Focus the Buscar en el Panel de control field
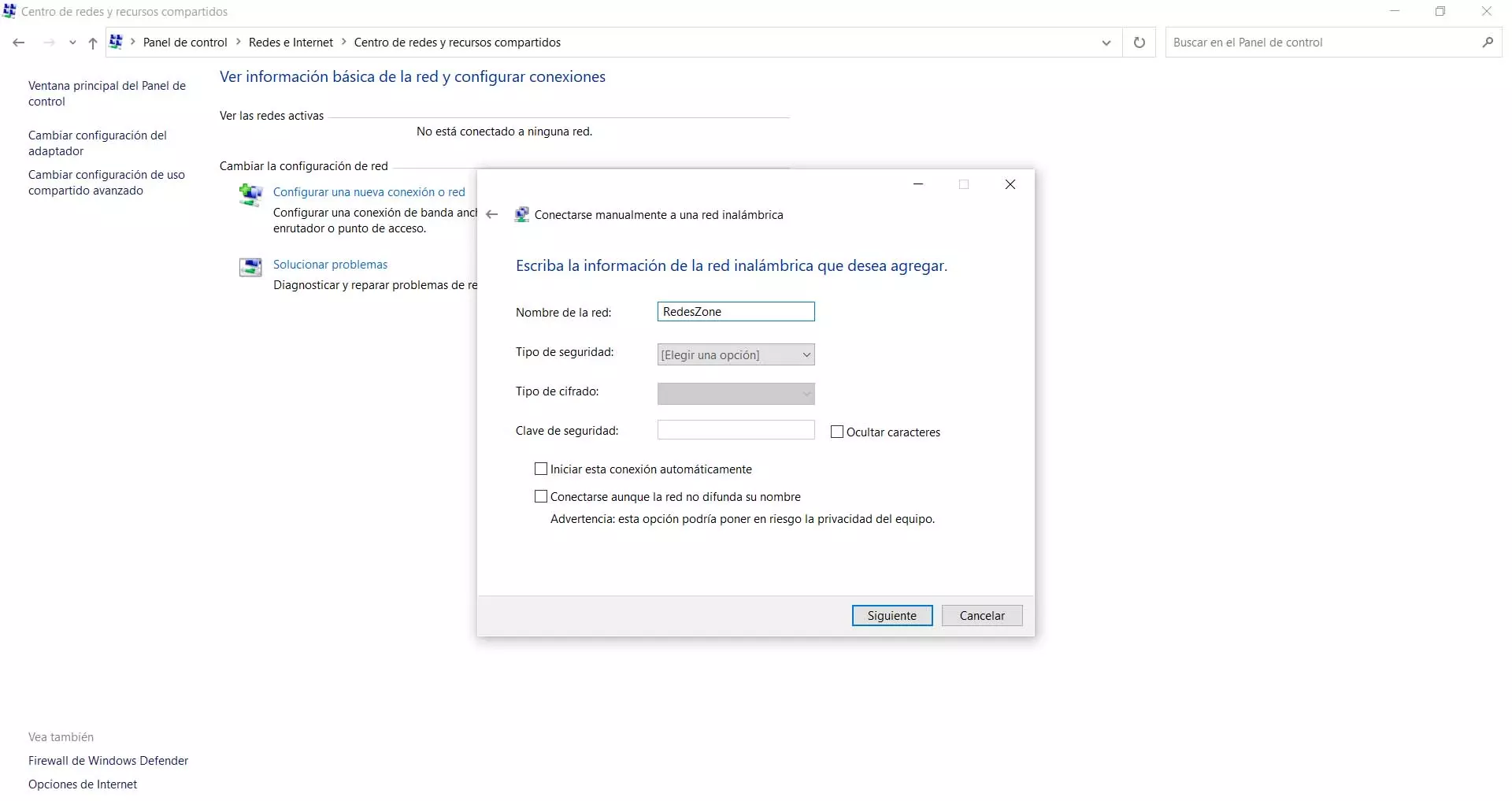The image size is (1512, 801). [x=1323, y=43]
